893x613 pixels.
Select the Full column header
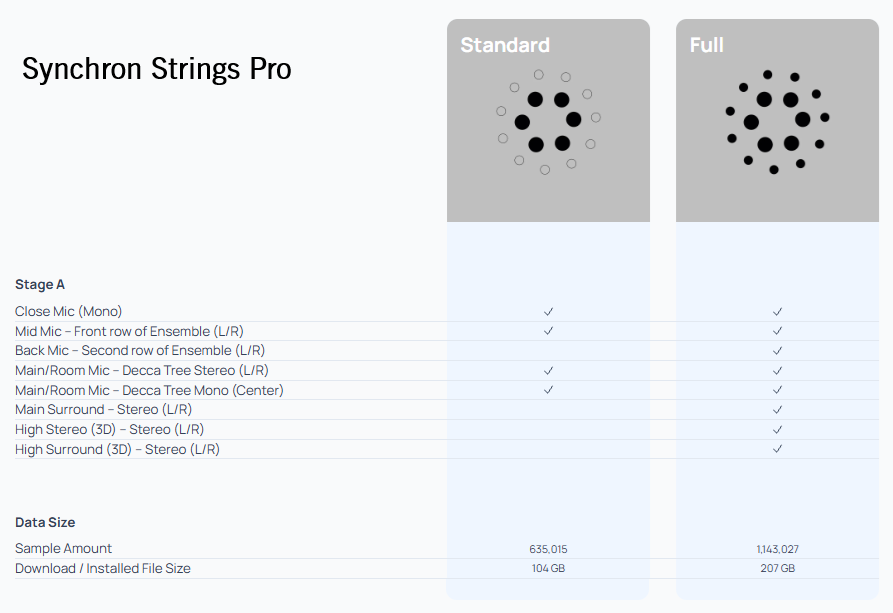tap(707, 45)
